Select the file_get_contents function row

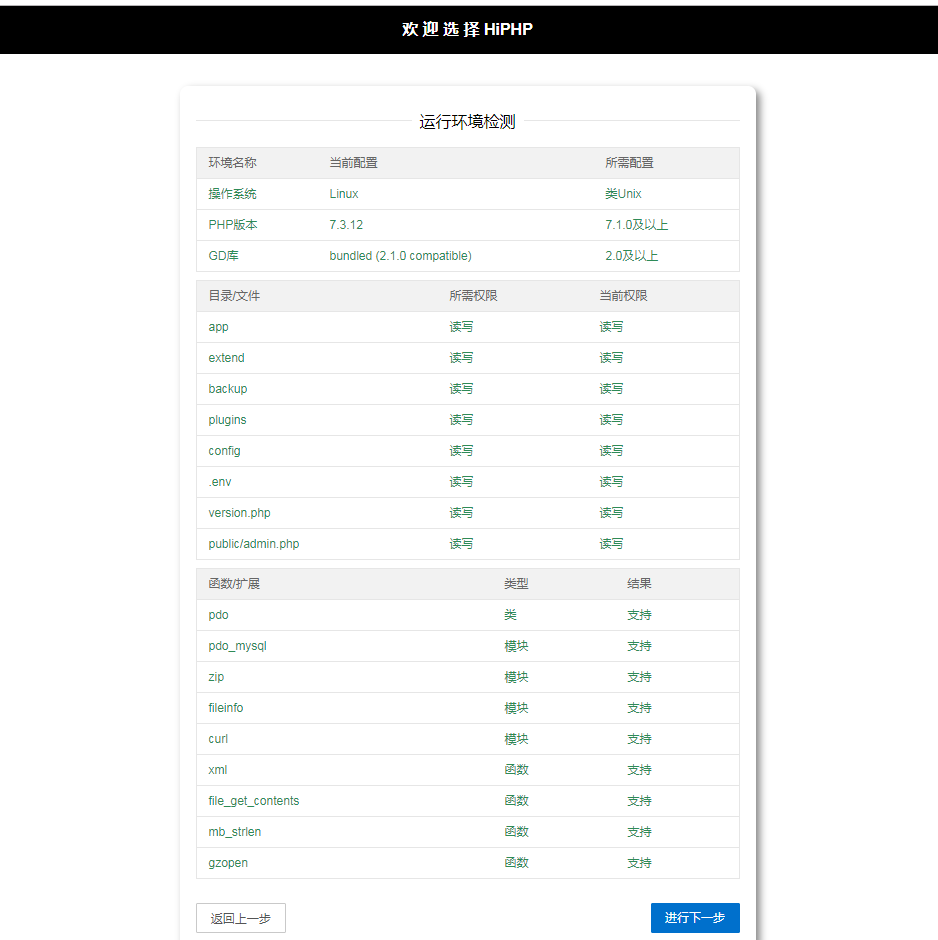[468, 801]
